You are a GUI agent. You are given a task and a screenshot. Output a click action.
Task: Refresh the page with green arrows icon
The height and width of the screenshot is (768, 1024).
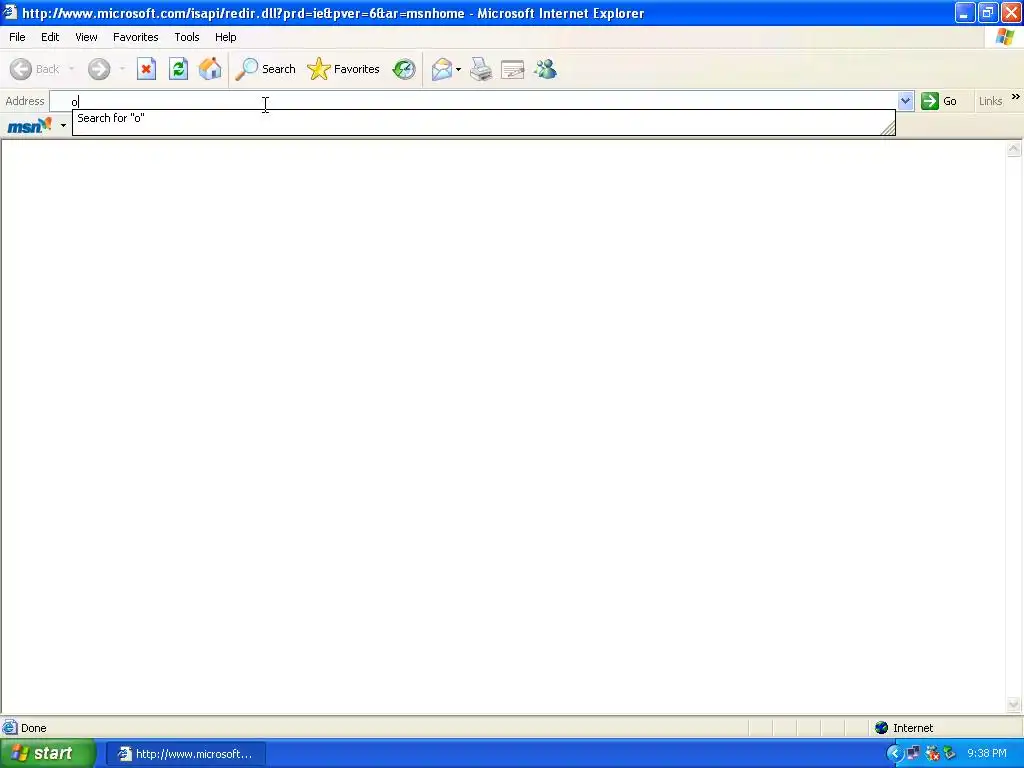178,69
